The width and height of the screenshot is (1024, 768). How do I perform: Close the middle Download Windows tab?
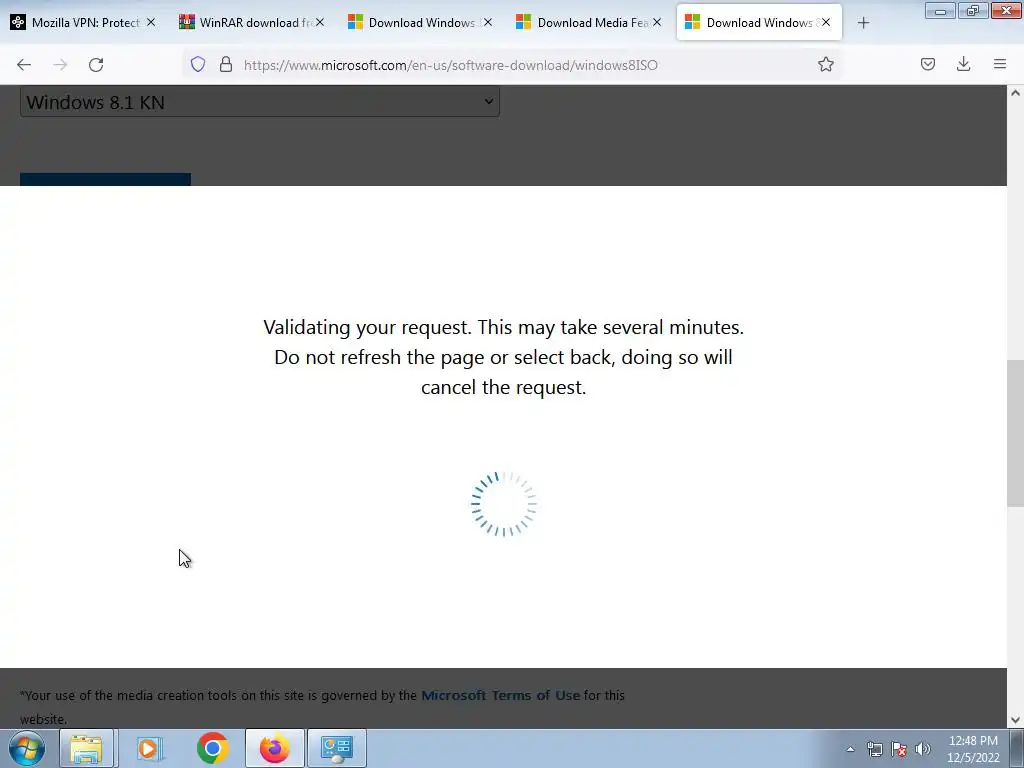click(488, 22)
